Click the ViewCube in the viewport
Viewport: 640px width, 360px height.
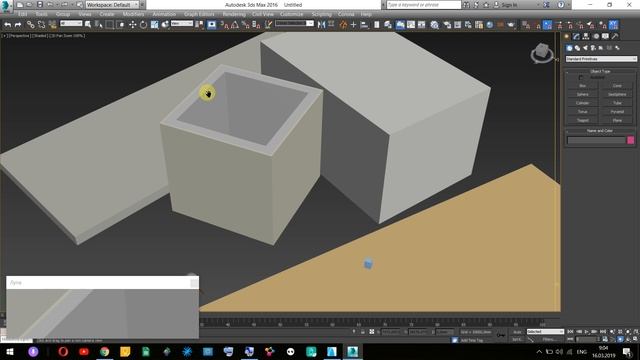pyautogui.click(x=542, y=52)
